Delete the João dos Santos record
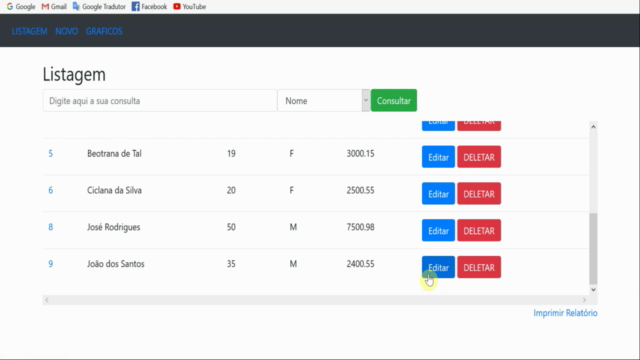 pyautogui.click(x=479, y=267)
